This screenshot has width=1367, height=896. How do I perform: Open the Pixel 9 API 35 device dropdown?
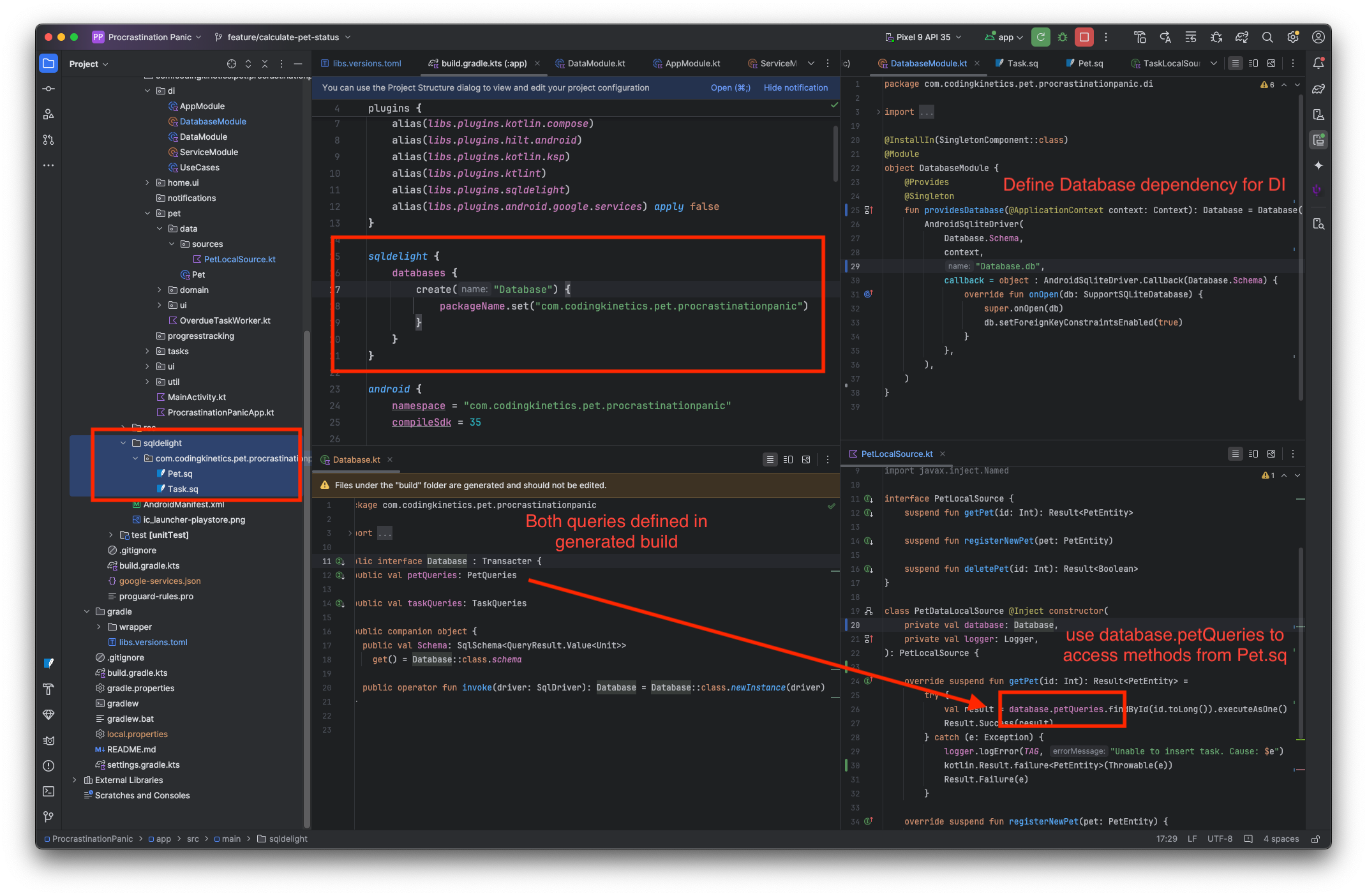[x=923, y=37]
